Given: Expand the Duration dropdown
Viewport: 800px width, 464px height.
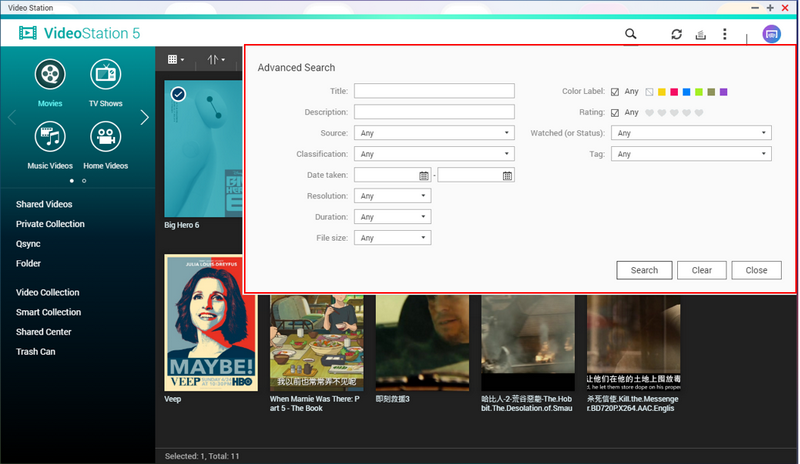Looking at the screenshot, I should pos(392,216).
